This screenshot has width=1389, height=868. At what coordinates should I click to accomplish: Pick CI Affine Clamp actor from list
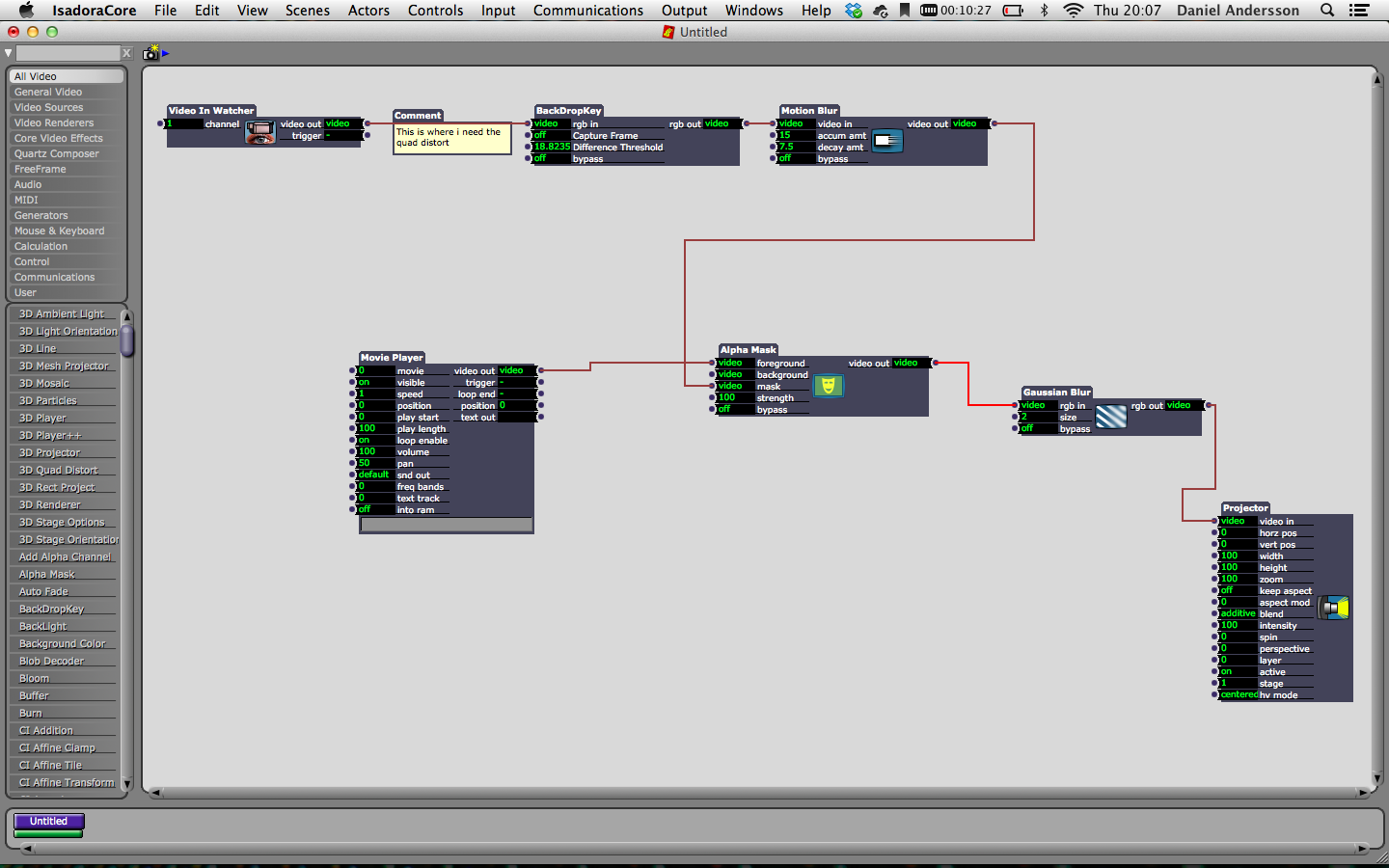58,748
